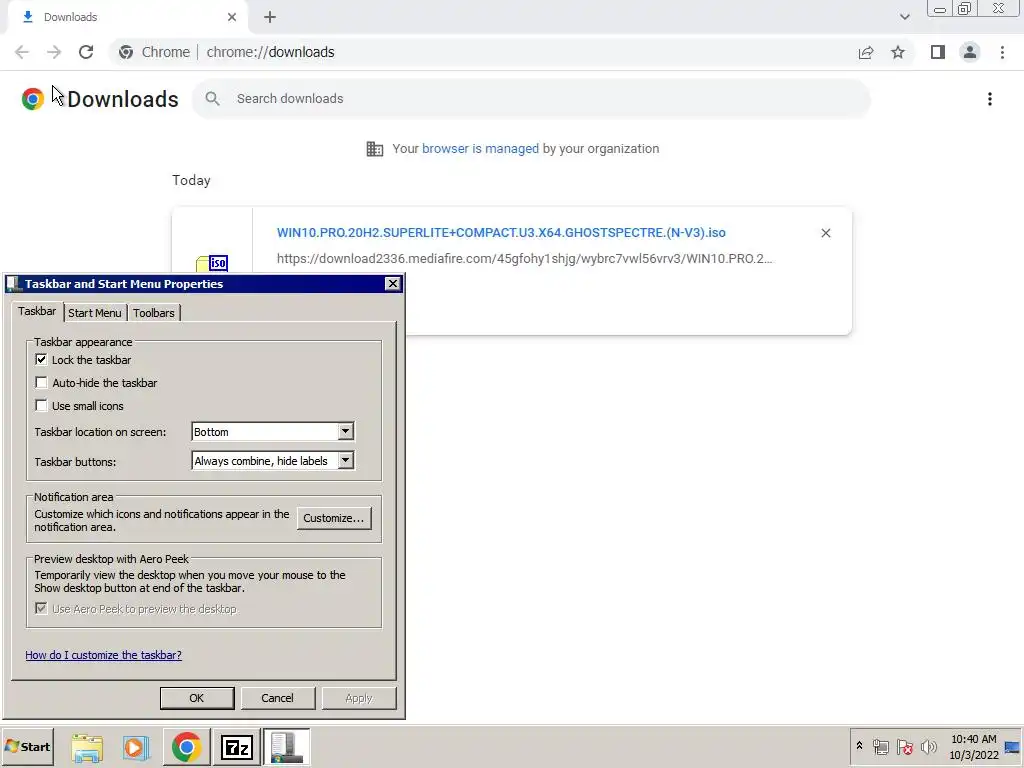Open the tab search chevron
Image resolution: width=1024 pixels, height=768 pixels.
pos(904,17)
